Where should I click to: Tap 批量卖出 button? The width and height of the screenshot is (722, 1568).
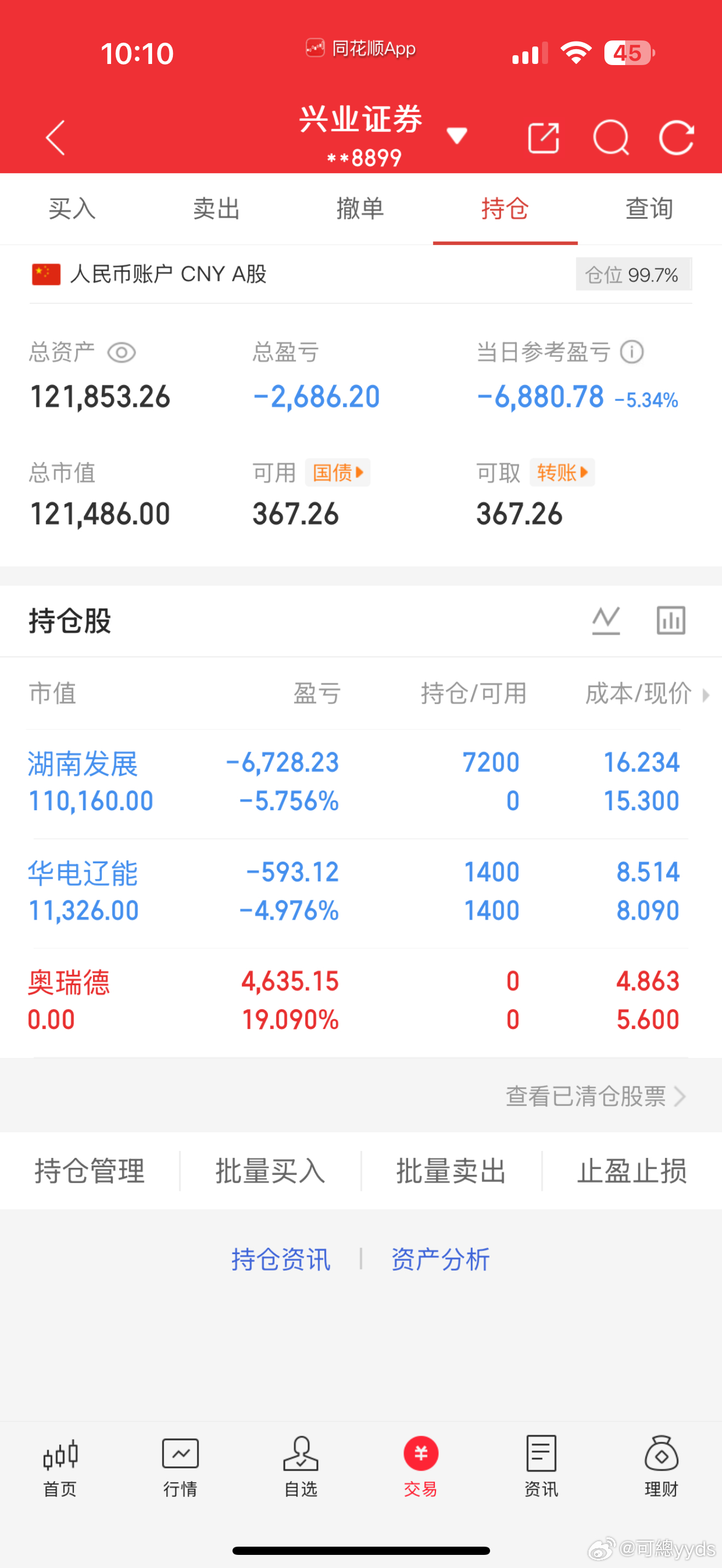(451, 1171)
